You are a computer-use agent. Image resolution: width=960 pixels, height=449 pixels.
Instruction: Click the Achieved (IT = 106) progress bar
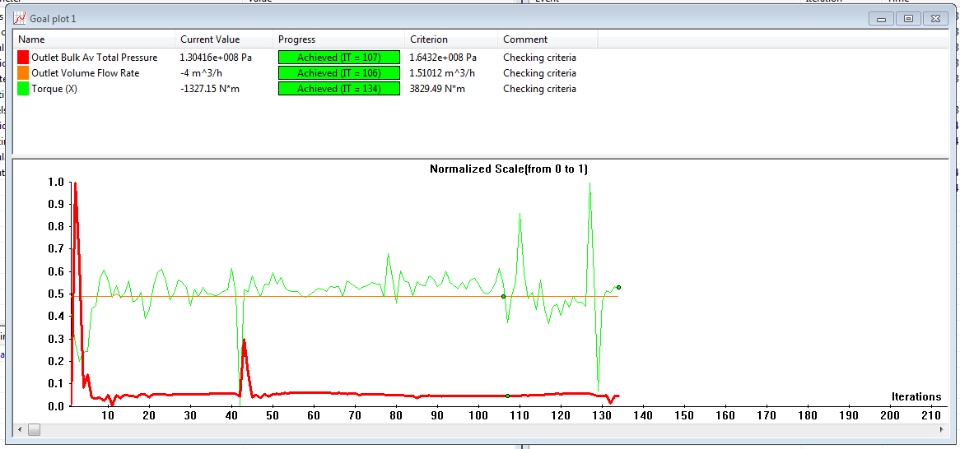pyautogui.click(x=339, y=74)
